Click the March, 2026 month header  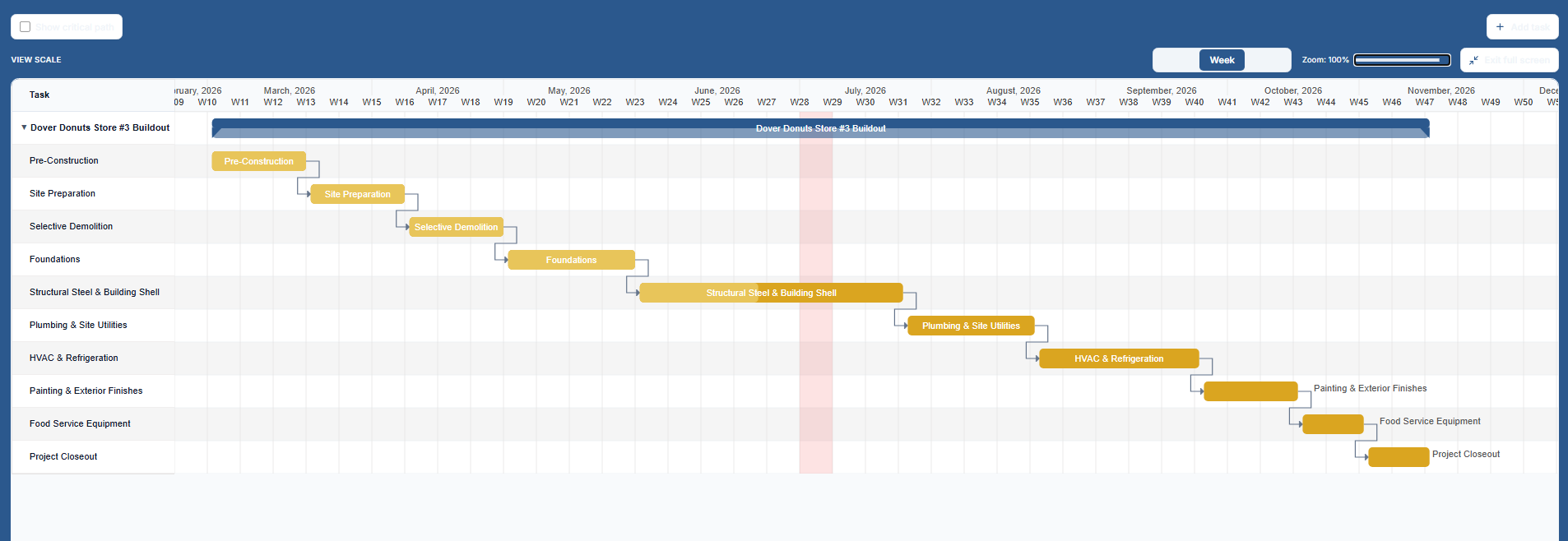tap(290, 90)
